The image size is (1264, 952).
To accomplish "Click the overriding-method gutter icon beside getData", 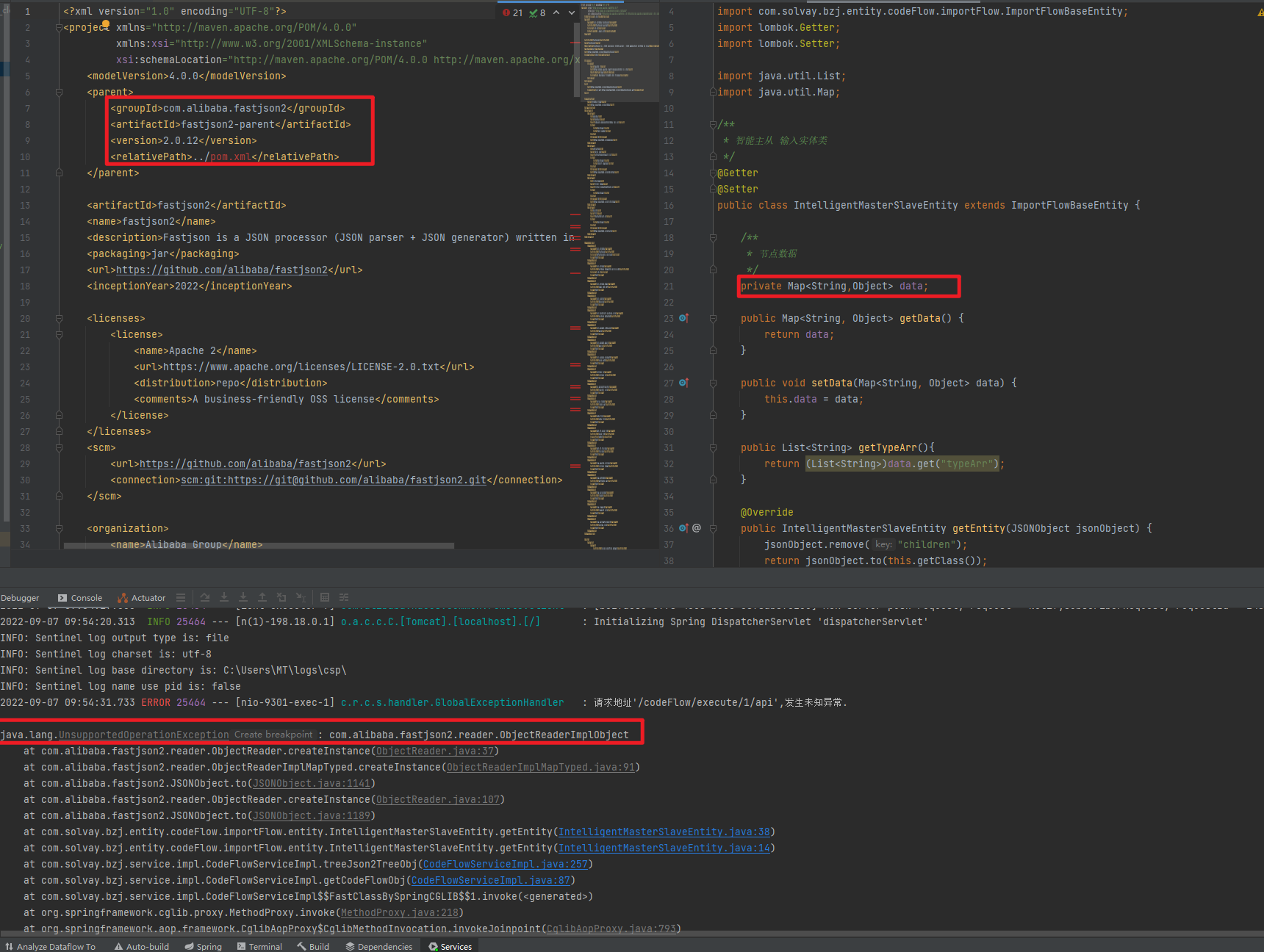I will [x=683, y=318].
